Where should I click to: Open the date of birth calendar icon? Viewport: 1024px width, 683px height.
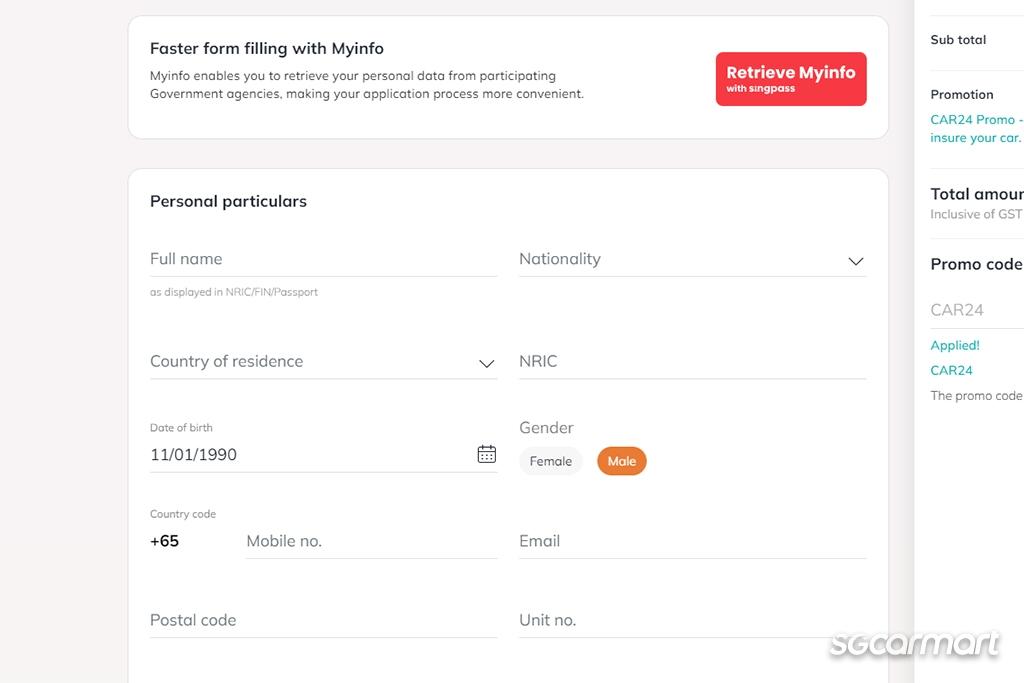click(x=486, y=454)
